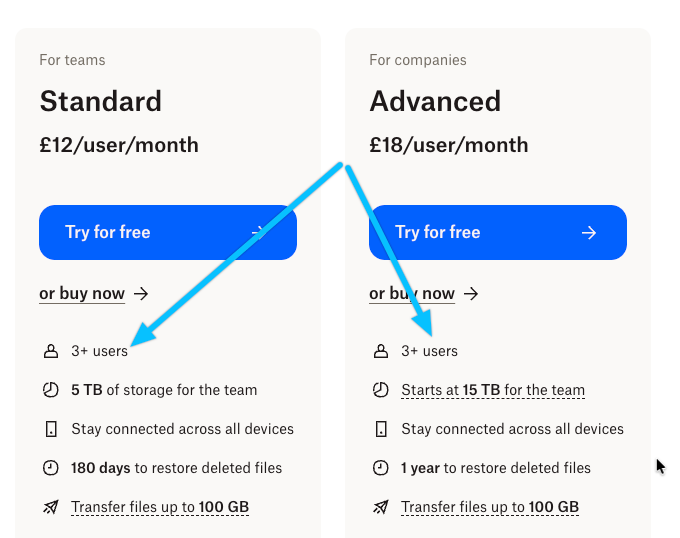The height and width of the screenshot is (538, 680).
Task: Click the user icon in the Standard plan
Action: [x=51, y=351]
